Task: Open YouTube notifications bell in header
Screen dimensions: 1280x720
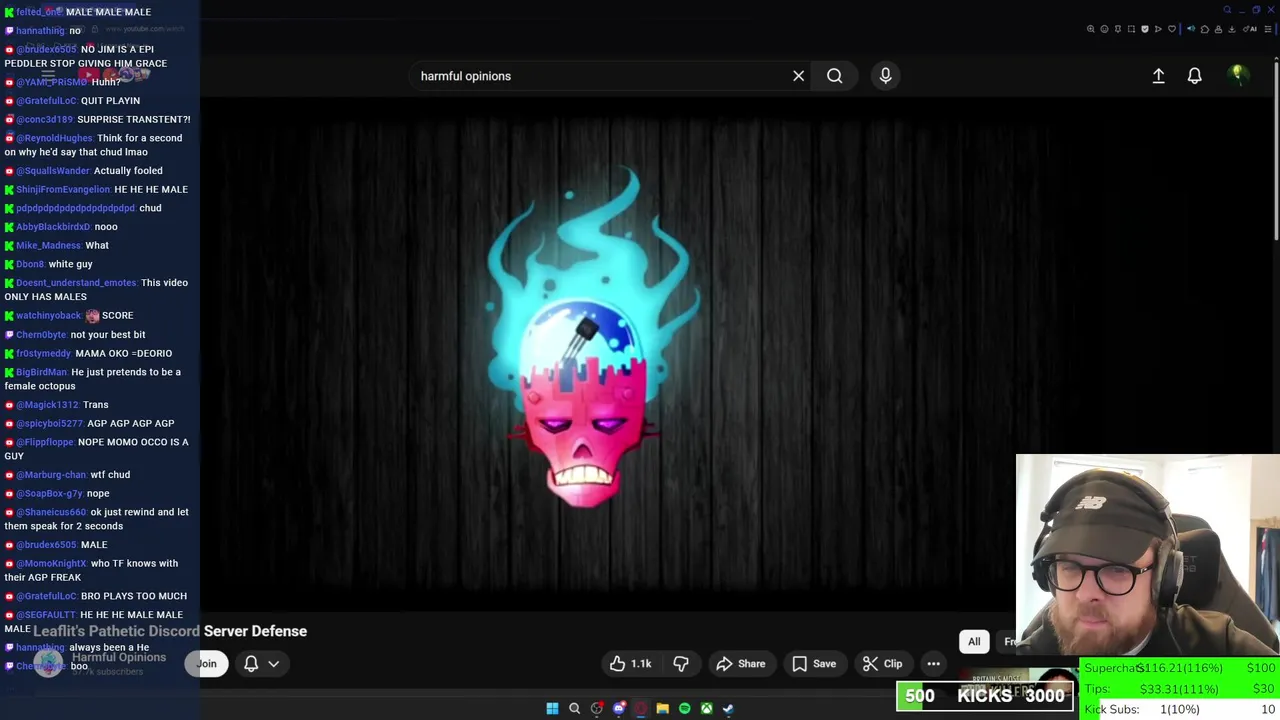Action: pos(1194,76)
